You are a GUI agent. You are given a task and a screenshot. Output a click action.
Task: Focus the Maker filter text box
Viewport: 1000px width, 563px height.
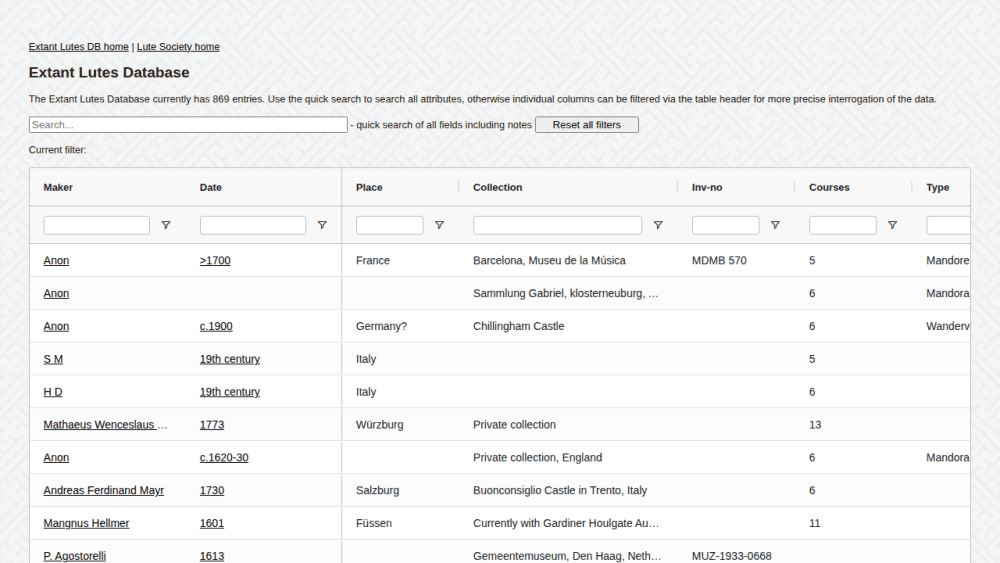tap(96, 225)
